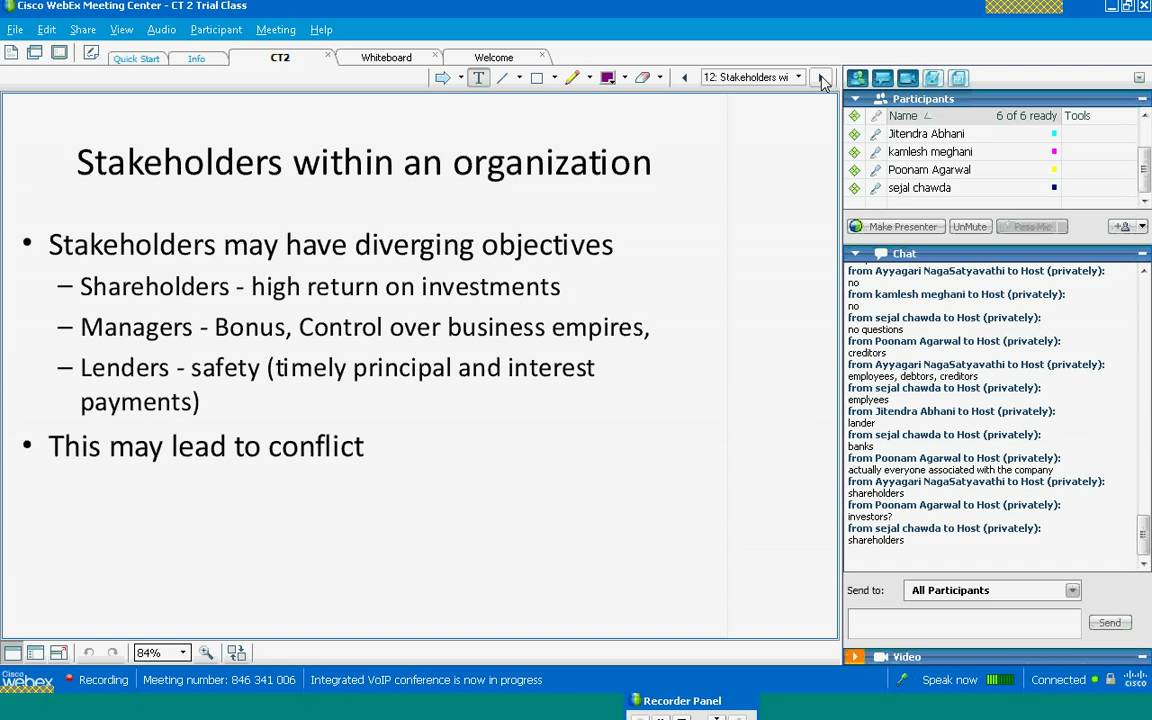Click the second window-layout toolbar icon

pyautogui.click(x=35, y=52)
